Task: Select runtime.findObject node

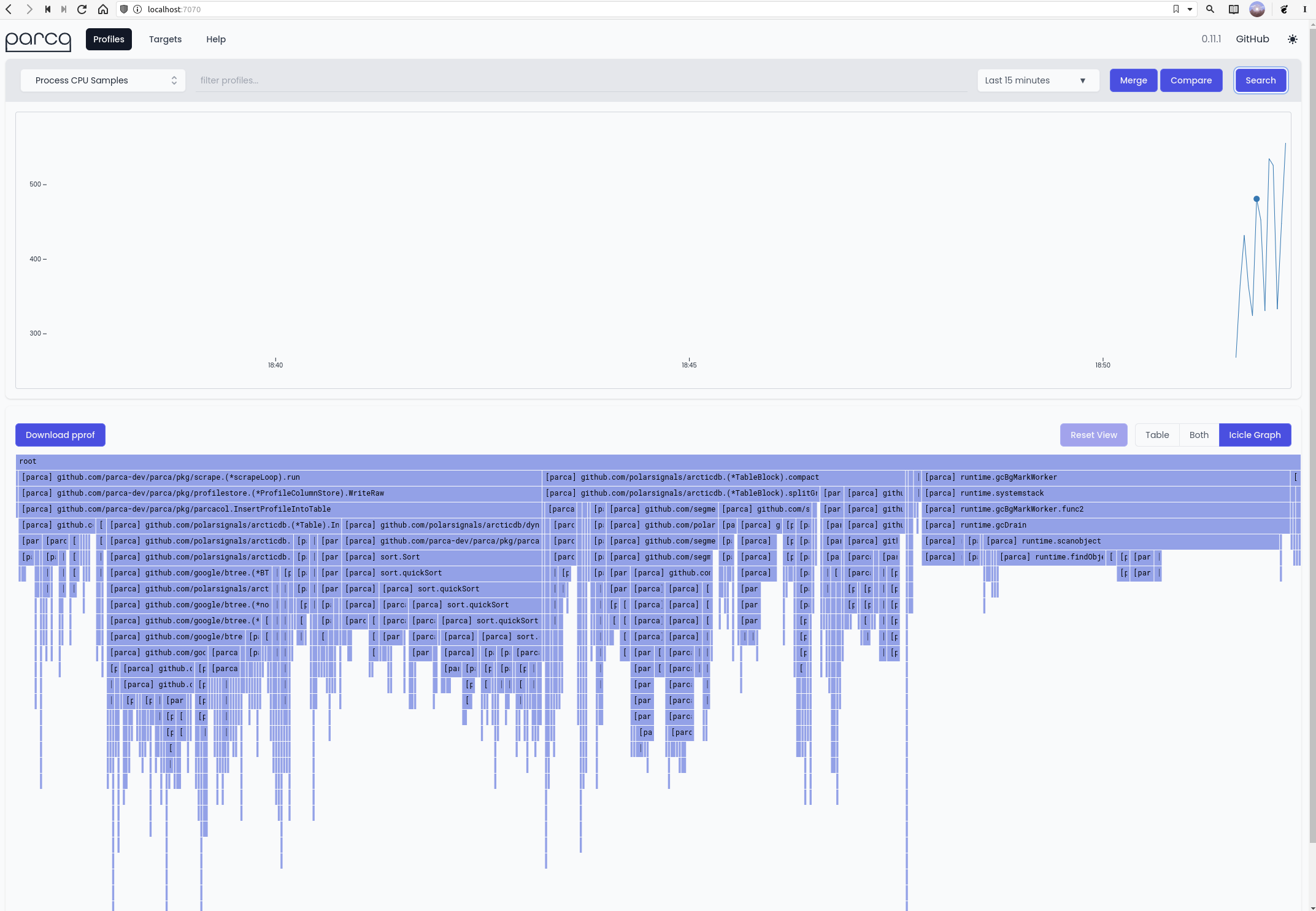Action: 1051,557
